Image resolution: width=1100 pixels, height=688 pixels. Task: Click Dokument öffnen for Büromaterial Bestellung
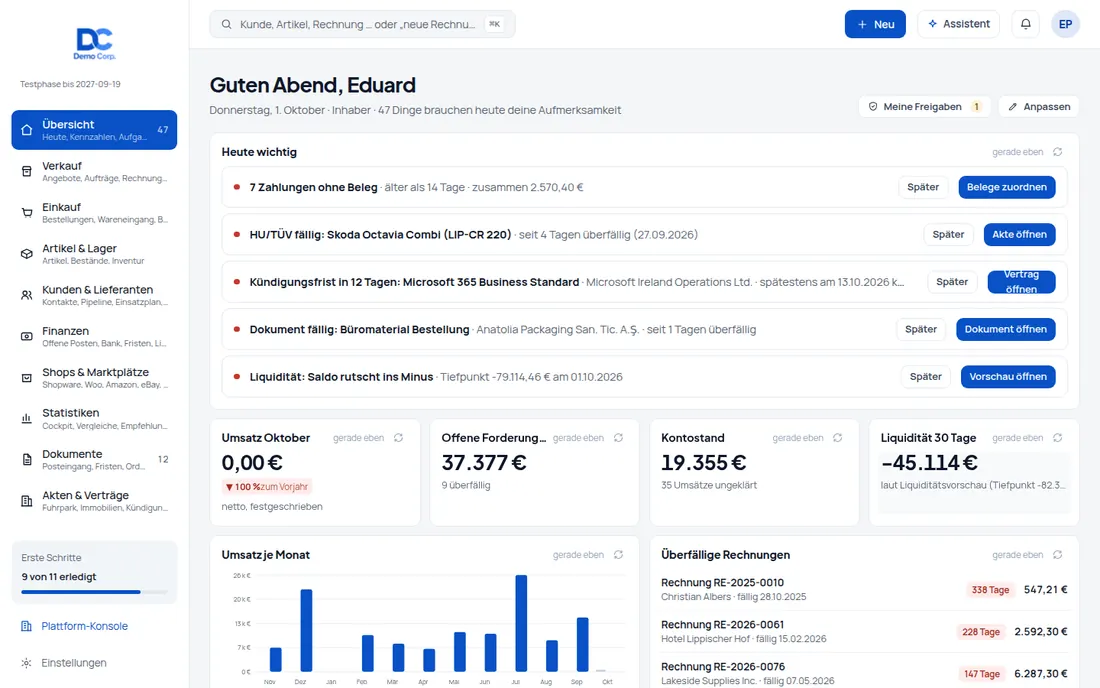click(x=1005, y=330)
